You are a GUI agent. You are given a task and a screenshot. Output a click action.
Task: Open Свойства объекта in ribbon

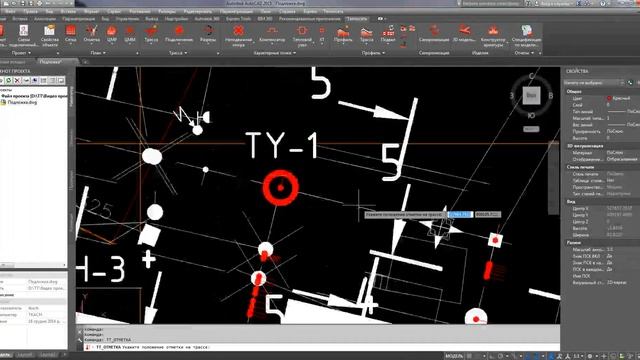tap(49, 35)
